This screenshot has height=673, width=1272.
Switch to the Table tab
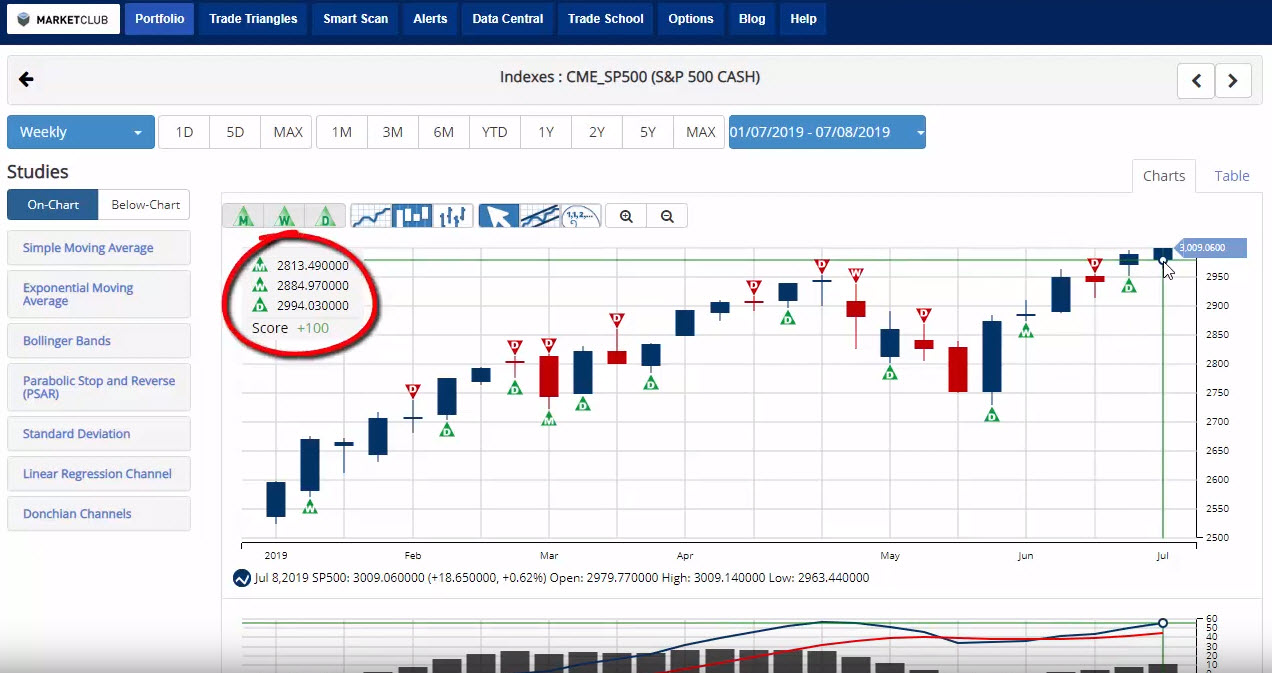[x=1231, y=175]
